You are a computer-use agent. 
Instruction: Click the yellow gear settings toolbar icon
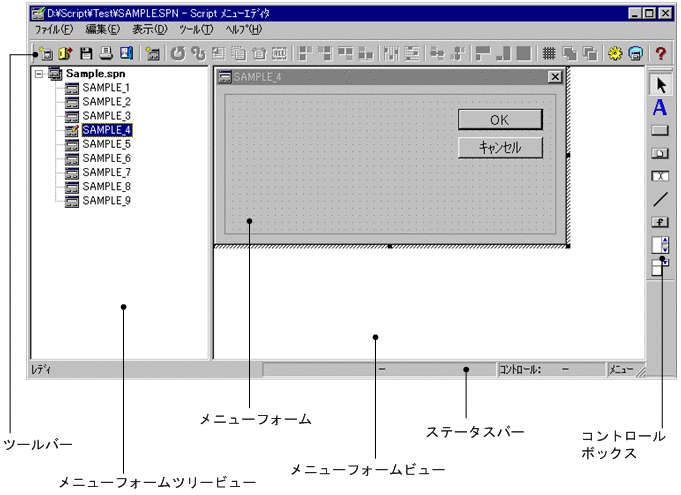pos(615,53)
